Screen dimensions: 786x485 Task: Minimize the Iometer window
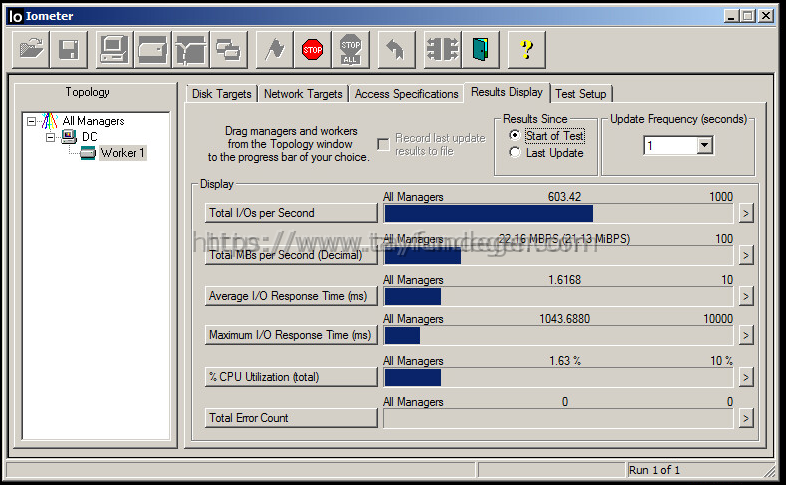pyautogui.click(x=732, y=16)
